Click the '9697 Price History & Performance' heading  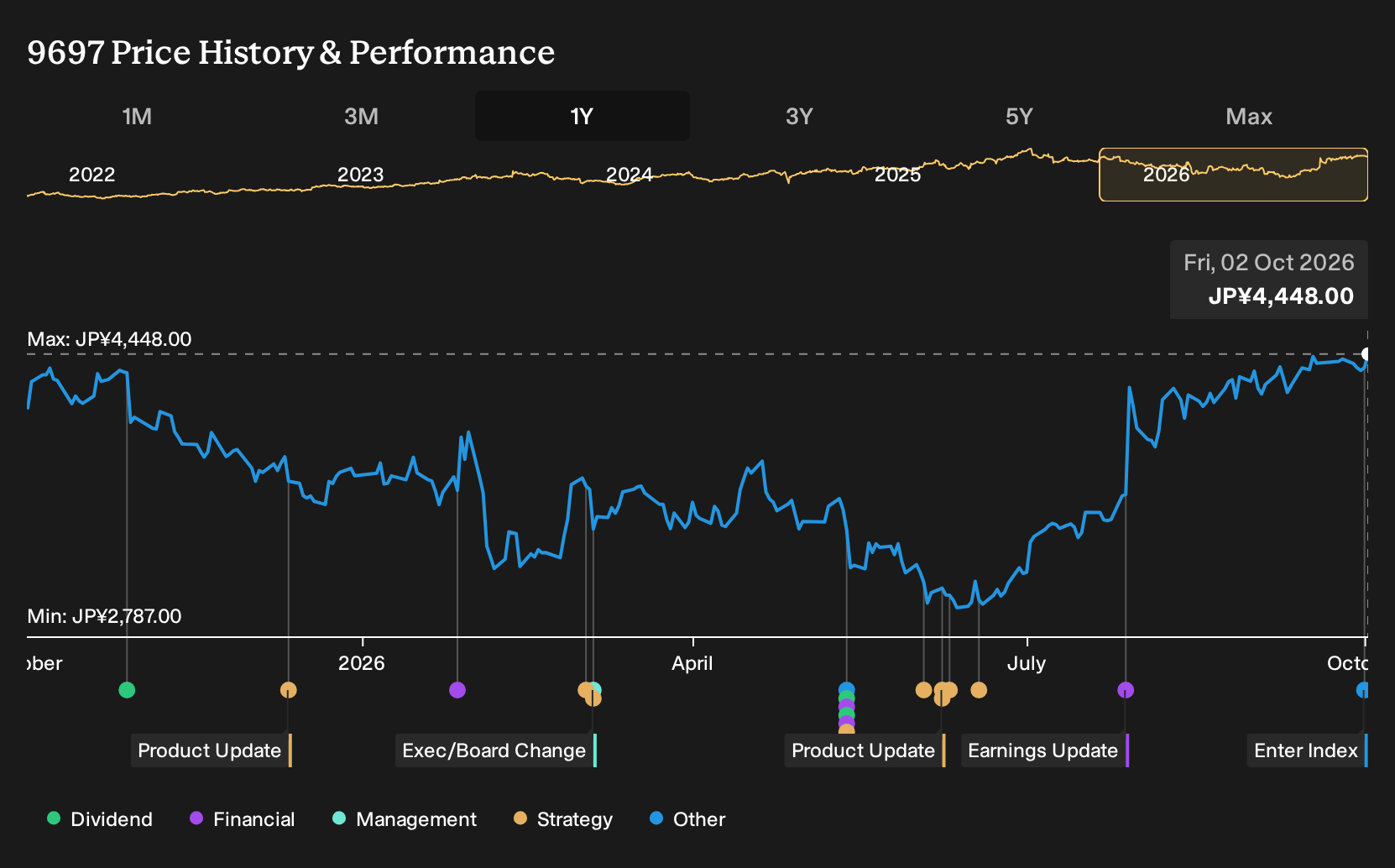click(291, 52)
